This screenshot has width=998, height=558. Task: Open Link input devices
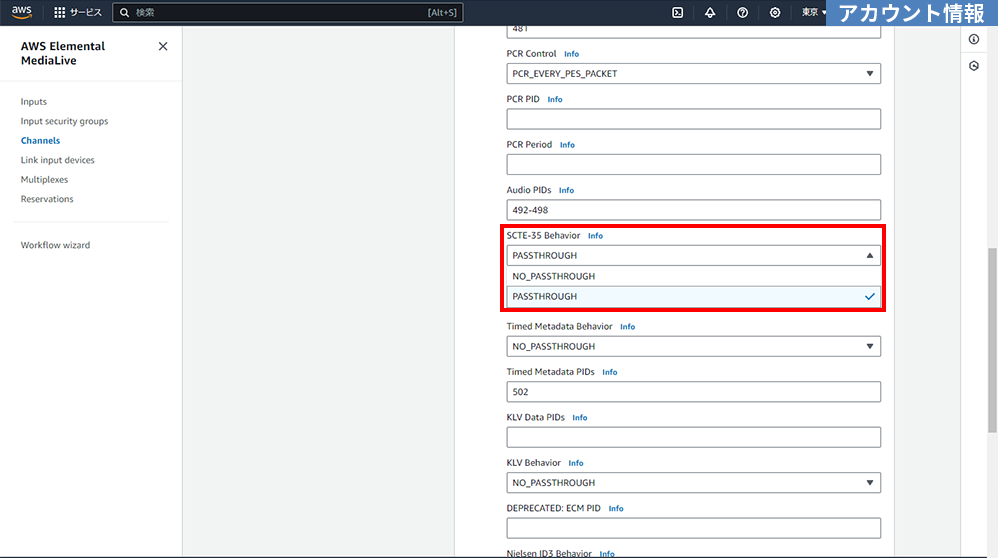pyautogui.click(x=57, y=160)
